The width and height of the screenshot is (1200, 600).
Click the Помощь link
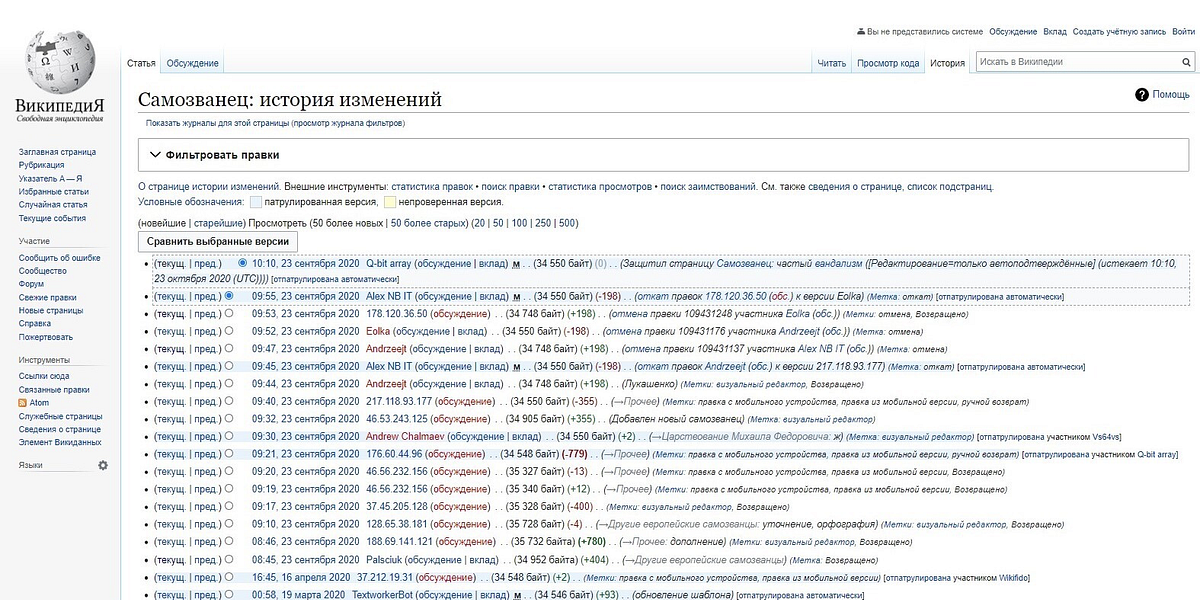pyautogui.click(x=1170, y=95)
